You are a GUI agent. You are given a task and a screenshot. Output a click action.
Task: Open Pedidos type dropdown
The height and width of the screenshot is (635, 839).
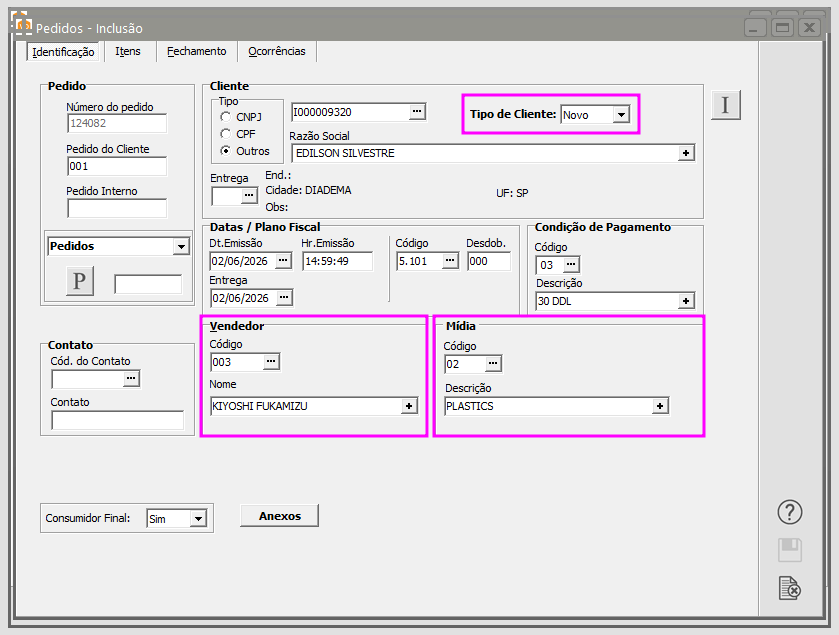coord(181,247)
